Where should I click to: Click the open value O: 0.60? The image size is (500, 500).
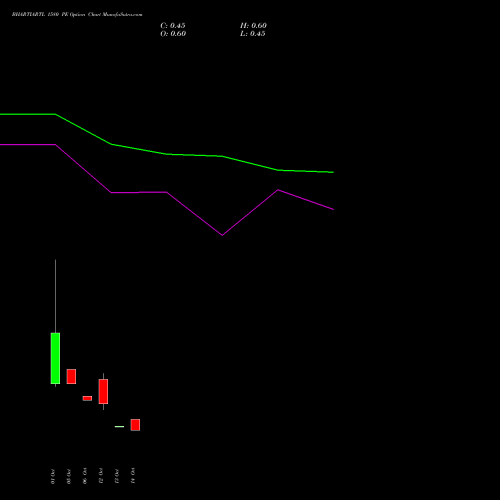pos(173,34)
